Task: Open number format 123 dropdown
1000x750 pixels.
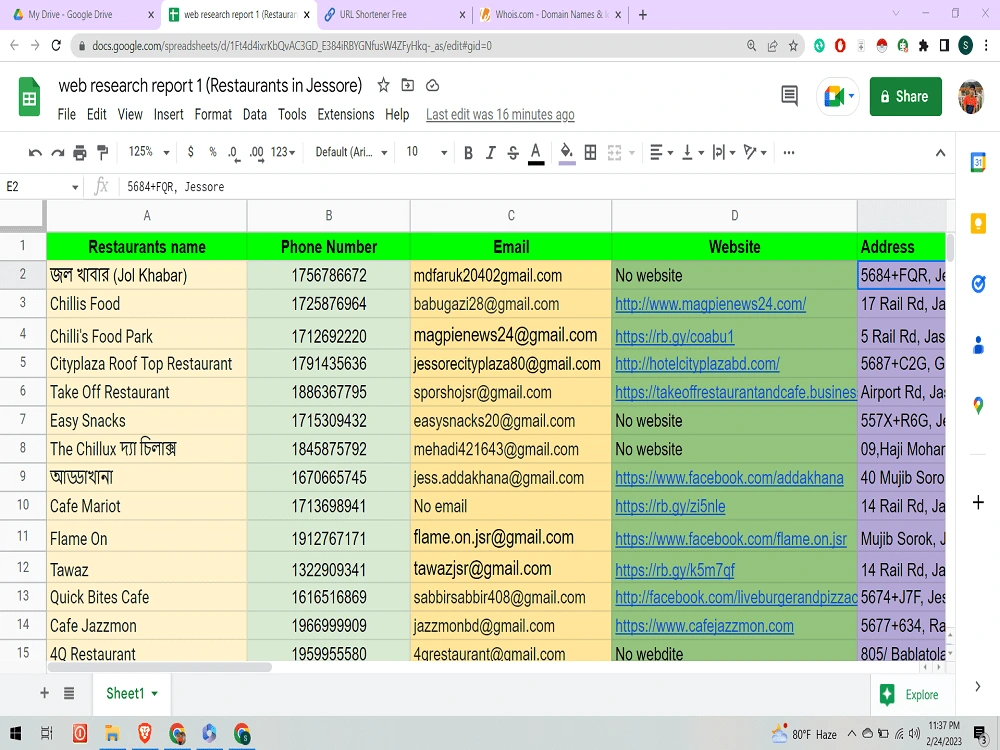Action: (x=283, y=152)
